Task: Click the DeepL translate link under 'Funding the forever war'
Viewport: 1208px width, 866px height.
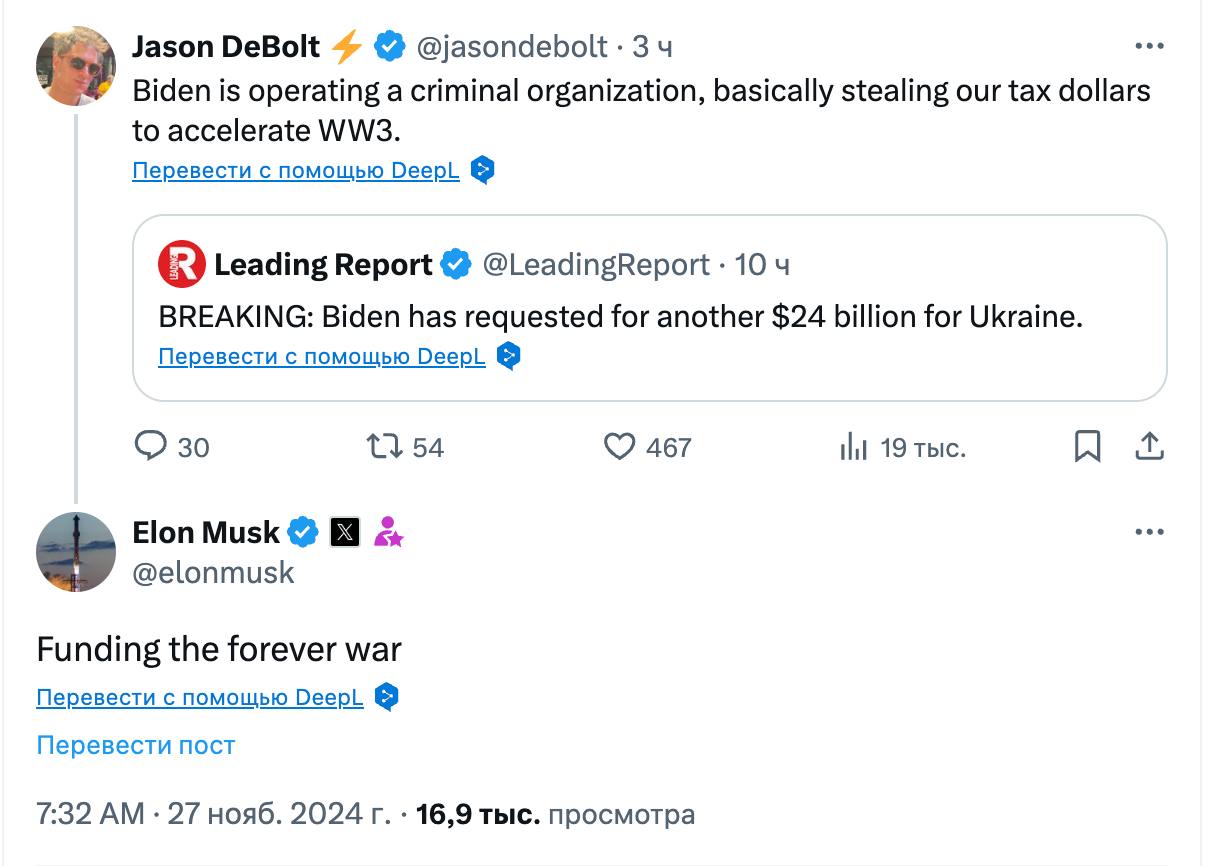Action: (200, 697)
